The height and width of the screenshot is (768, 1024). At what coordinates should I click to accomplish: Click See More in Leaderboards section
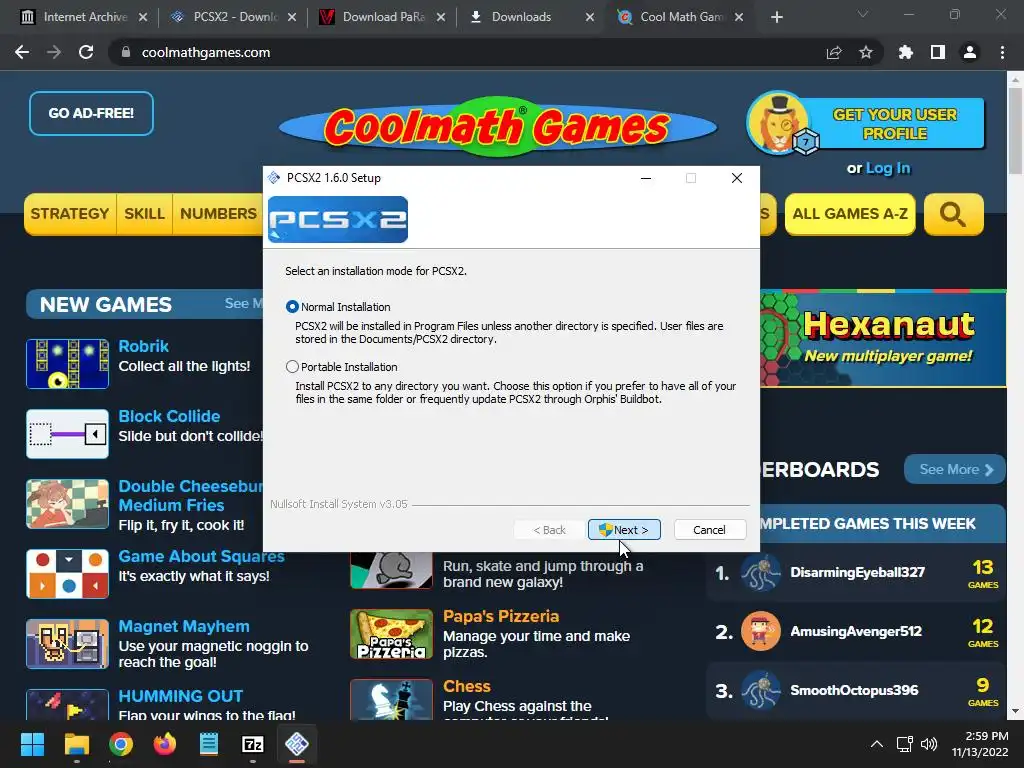(955, 470)
